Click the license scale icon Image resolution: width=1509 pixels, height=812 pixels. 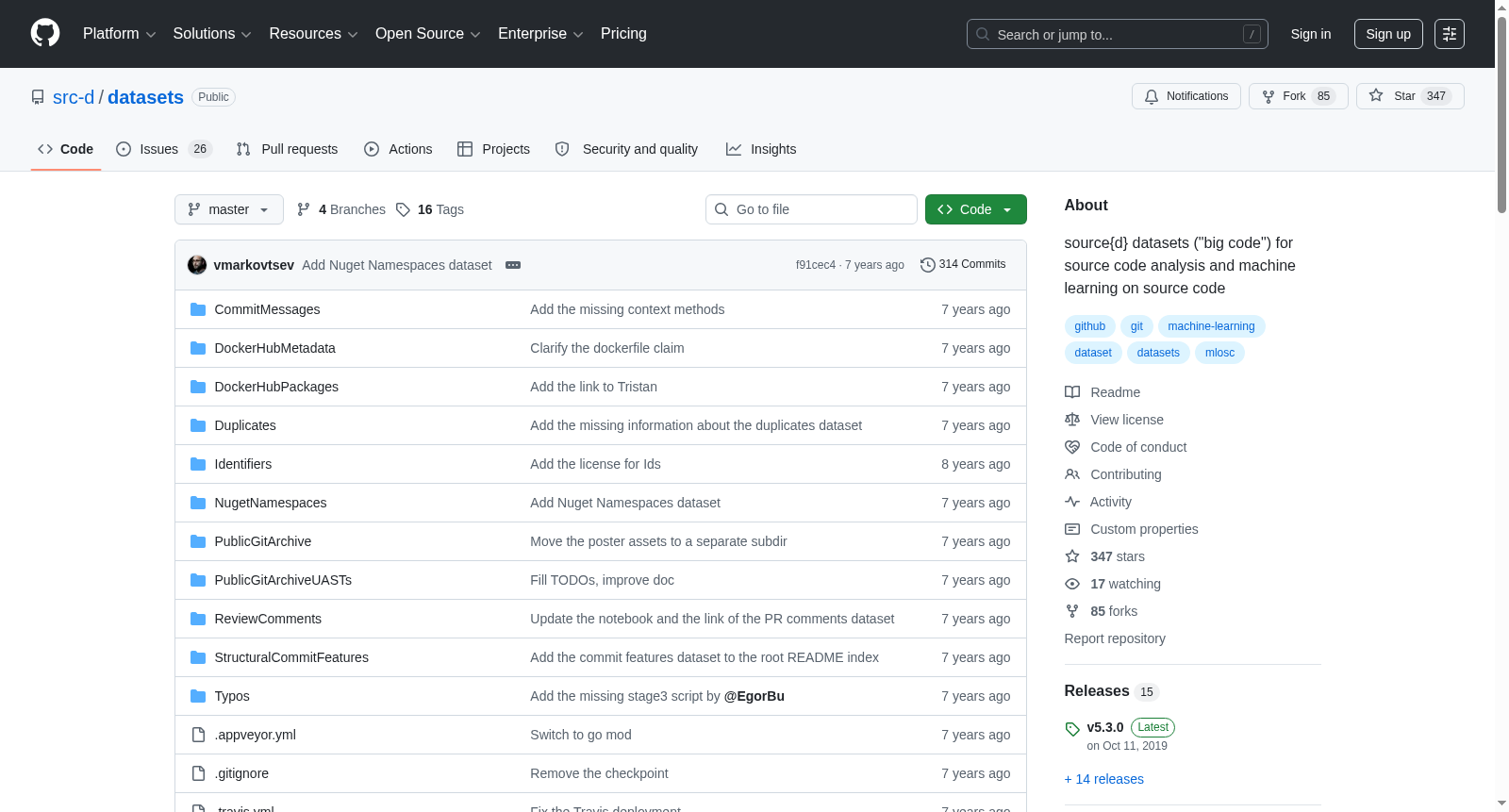(x=1072, y=420)
